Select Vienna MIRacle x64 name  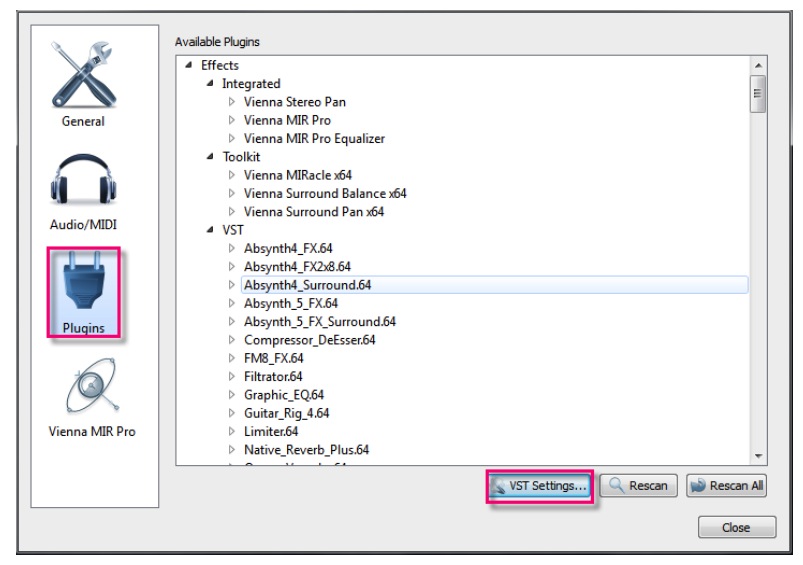click(x=298, y=175)
